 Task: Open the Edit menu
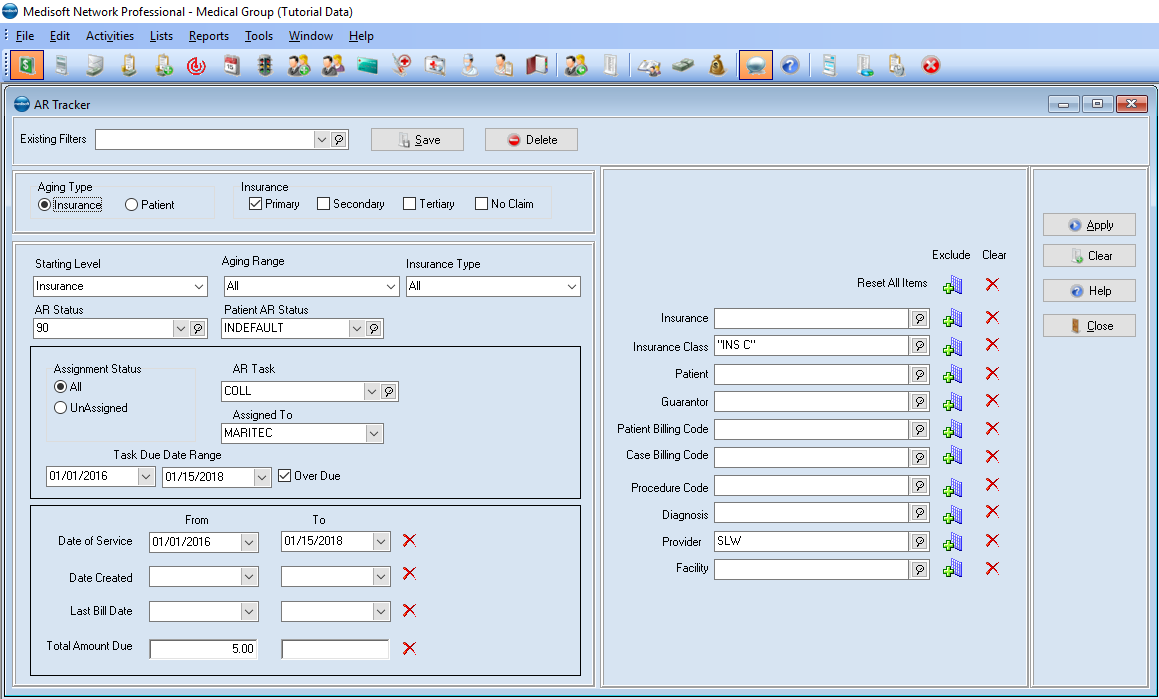(x=60, y=35)
